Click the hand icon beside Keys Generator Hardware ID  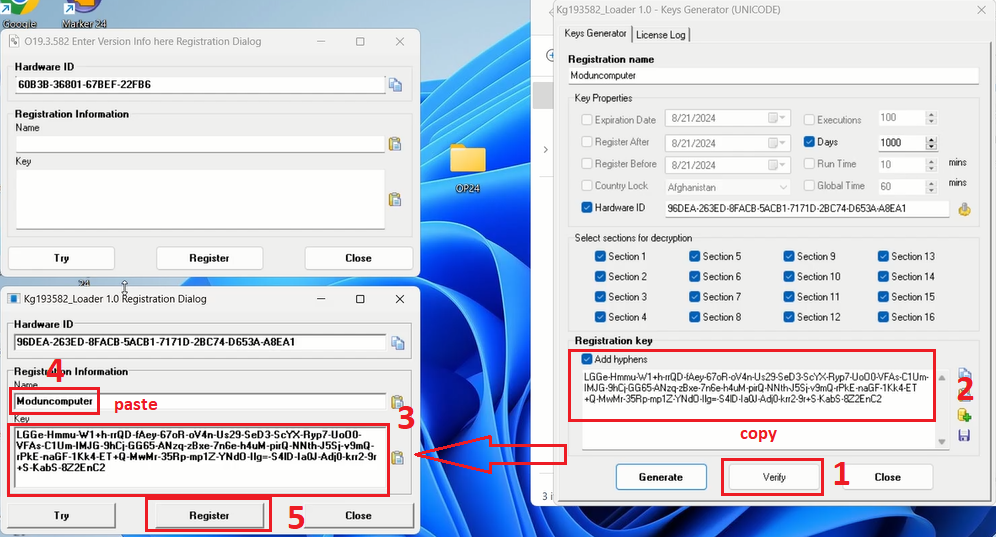click(x=964, y=209)
